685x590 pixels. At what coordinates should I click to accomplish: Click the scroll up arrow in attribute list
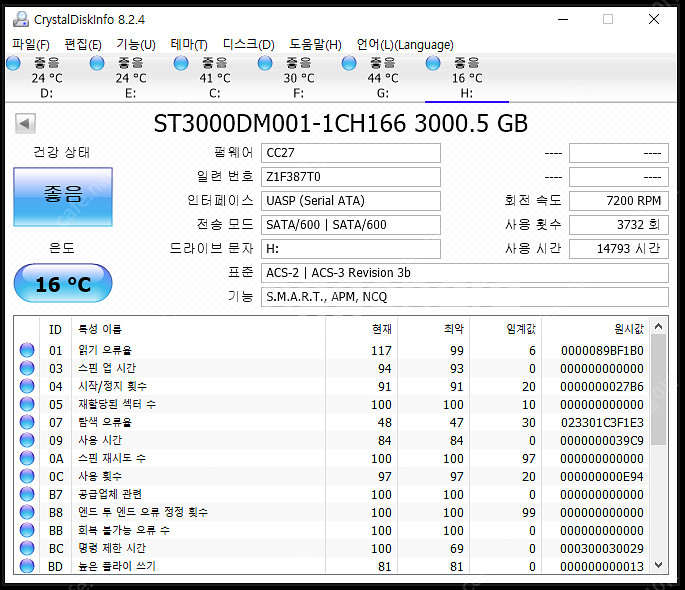[x=659, y=327]
